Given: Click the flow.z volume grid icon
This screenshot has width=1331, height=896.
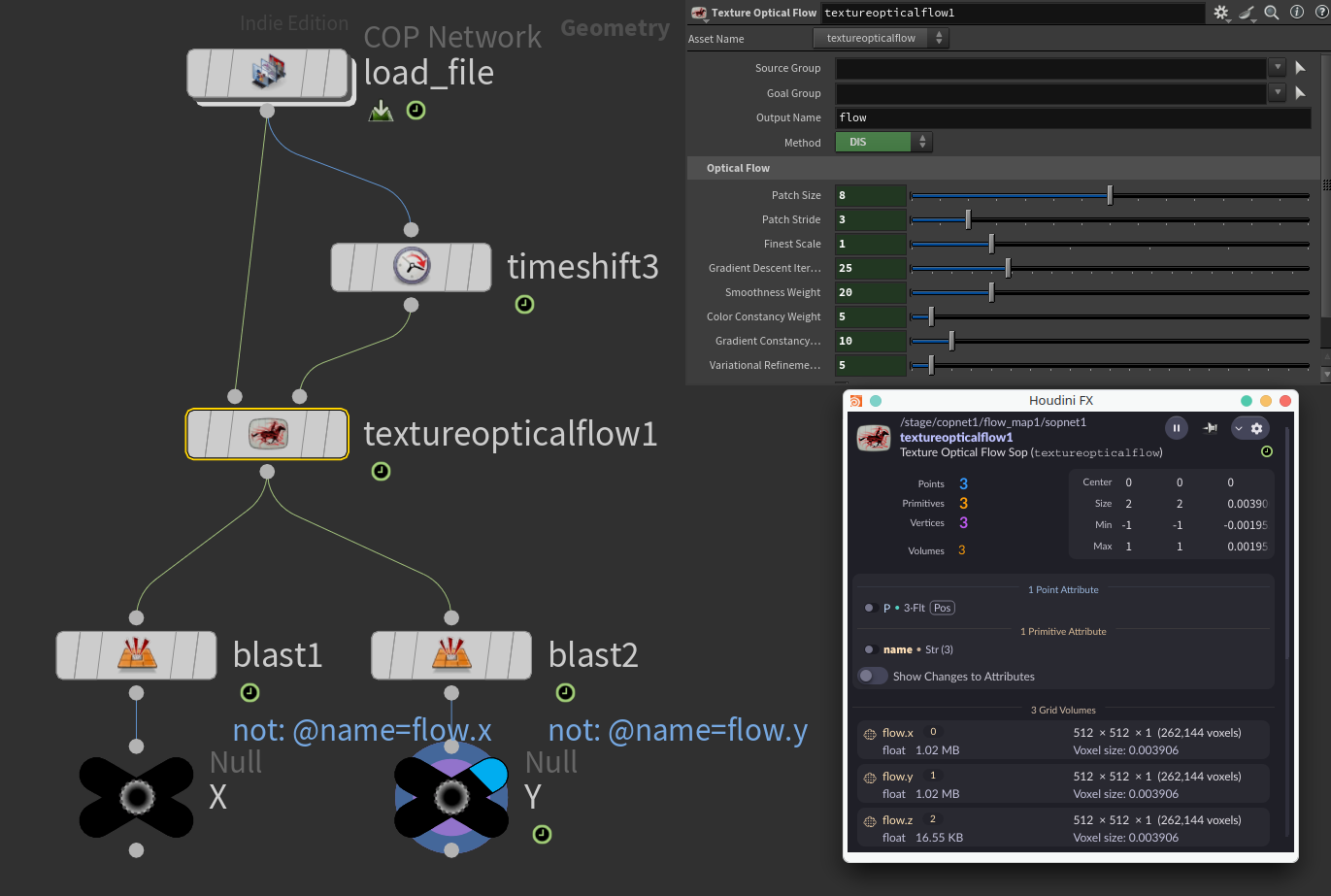Looking at the screenshot, I should pos(870,821).
